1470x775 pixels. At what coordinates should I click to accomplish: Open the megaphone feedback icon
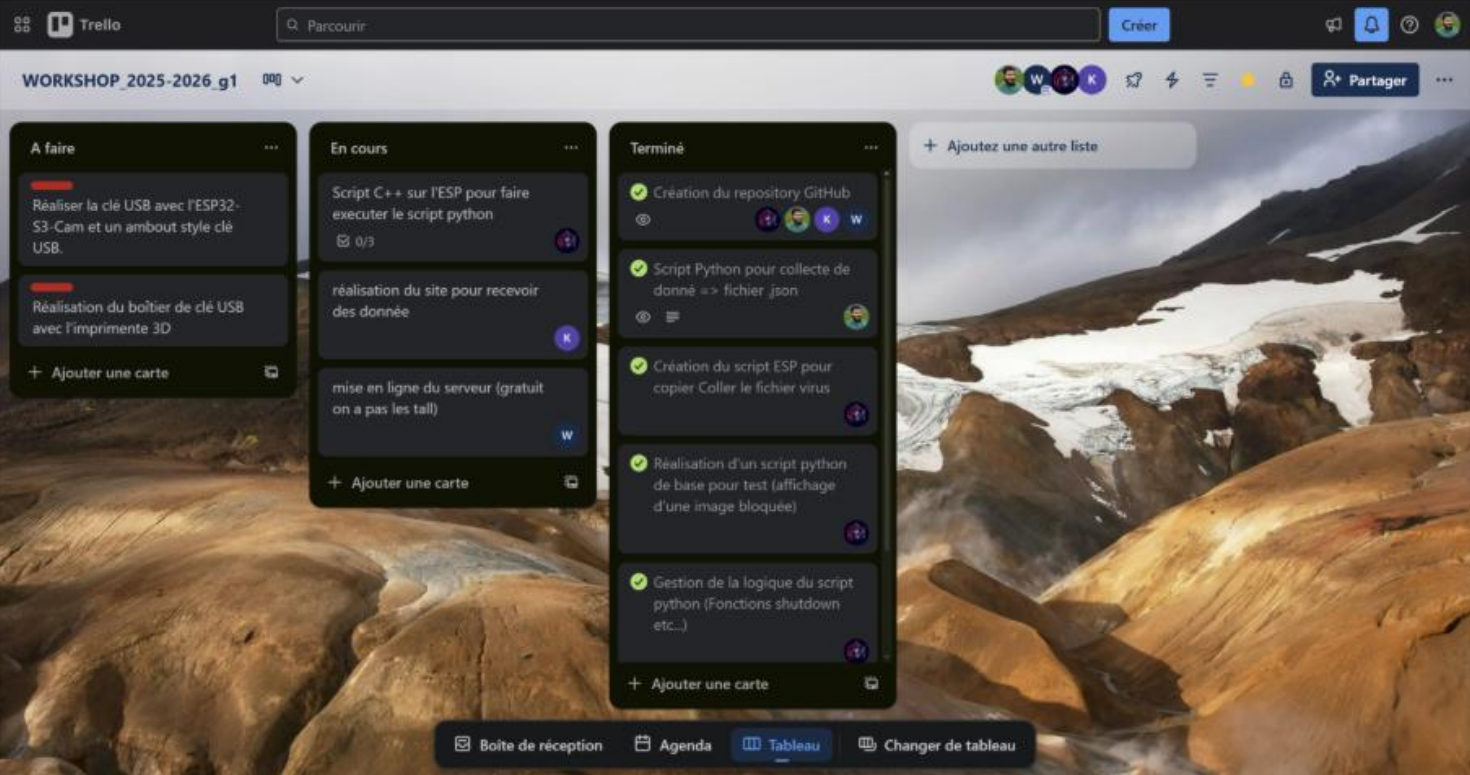(1334, 25)
